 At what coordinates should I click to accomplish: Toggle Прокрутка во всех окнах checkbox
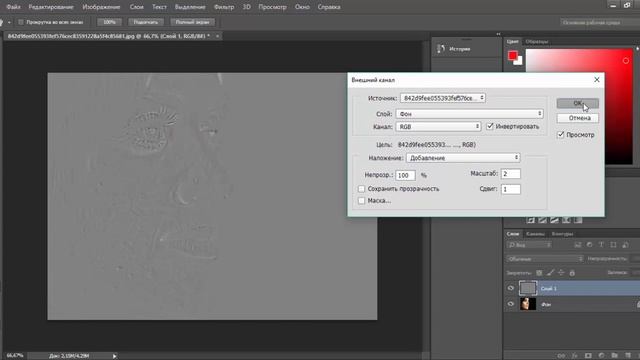21,22
